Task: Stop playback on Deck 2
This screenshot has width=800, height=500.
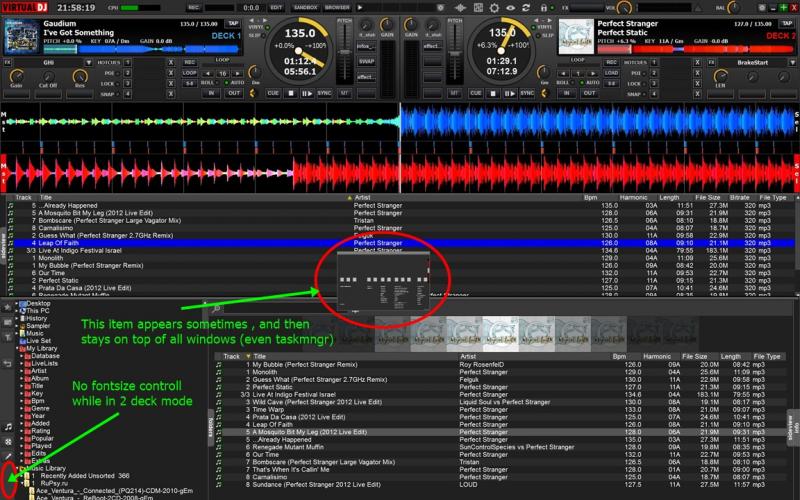Action: [x=493, y=93]
